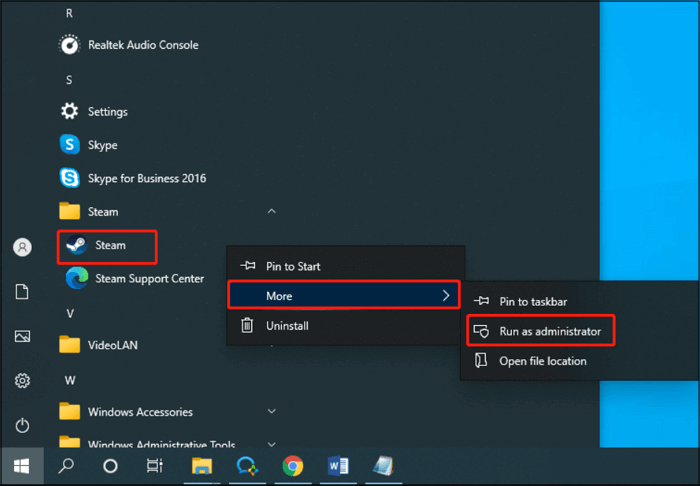Click the Windows Start button
This screenshot has height=486, width=700.
(21, 465)
